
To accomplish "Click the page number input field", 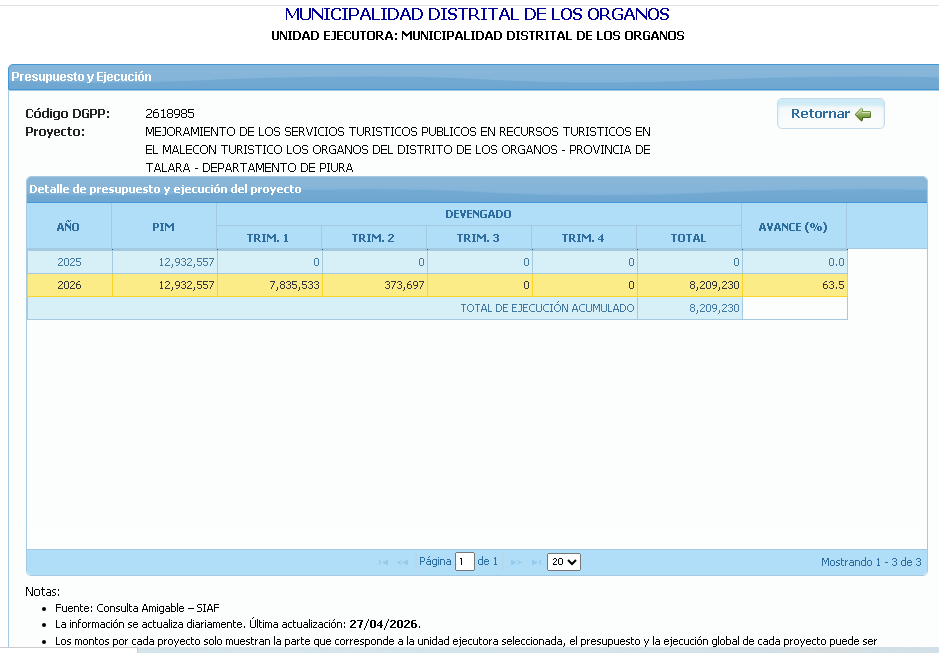I will [464, 562].
